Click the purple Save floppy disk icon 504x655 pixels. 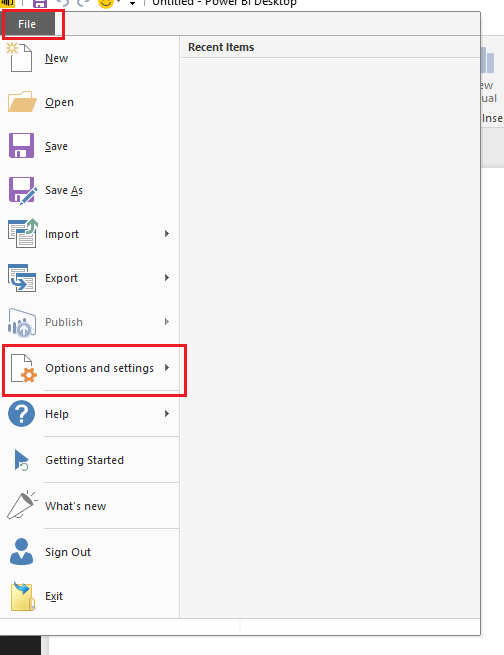click(x=21, y=146)
